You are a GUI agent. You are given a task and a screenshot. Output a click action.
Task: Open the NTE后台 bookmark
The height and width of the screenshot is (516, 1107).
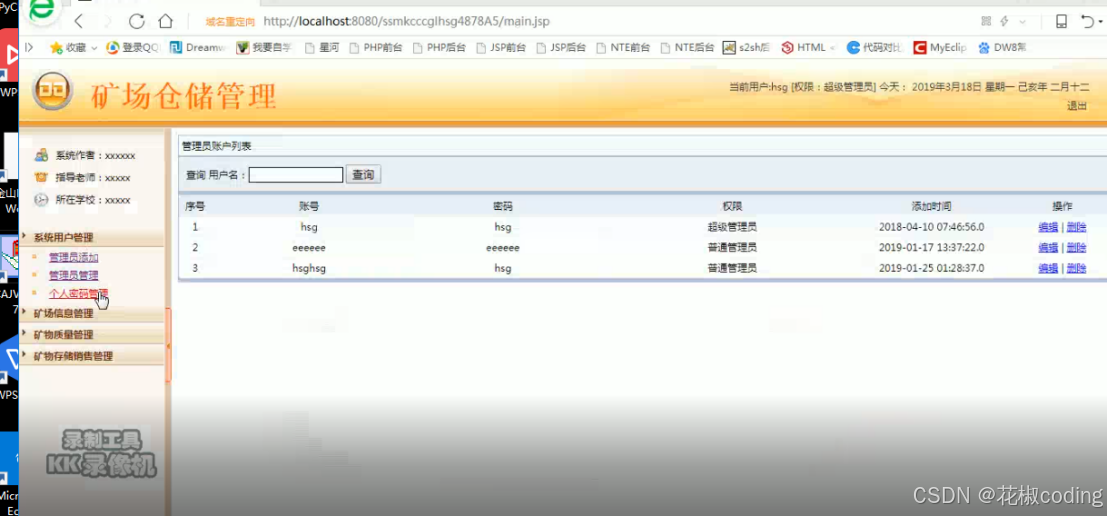[687, 48]
